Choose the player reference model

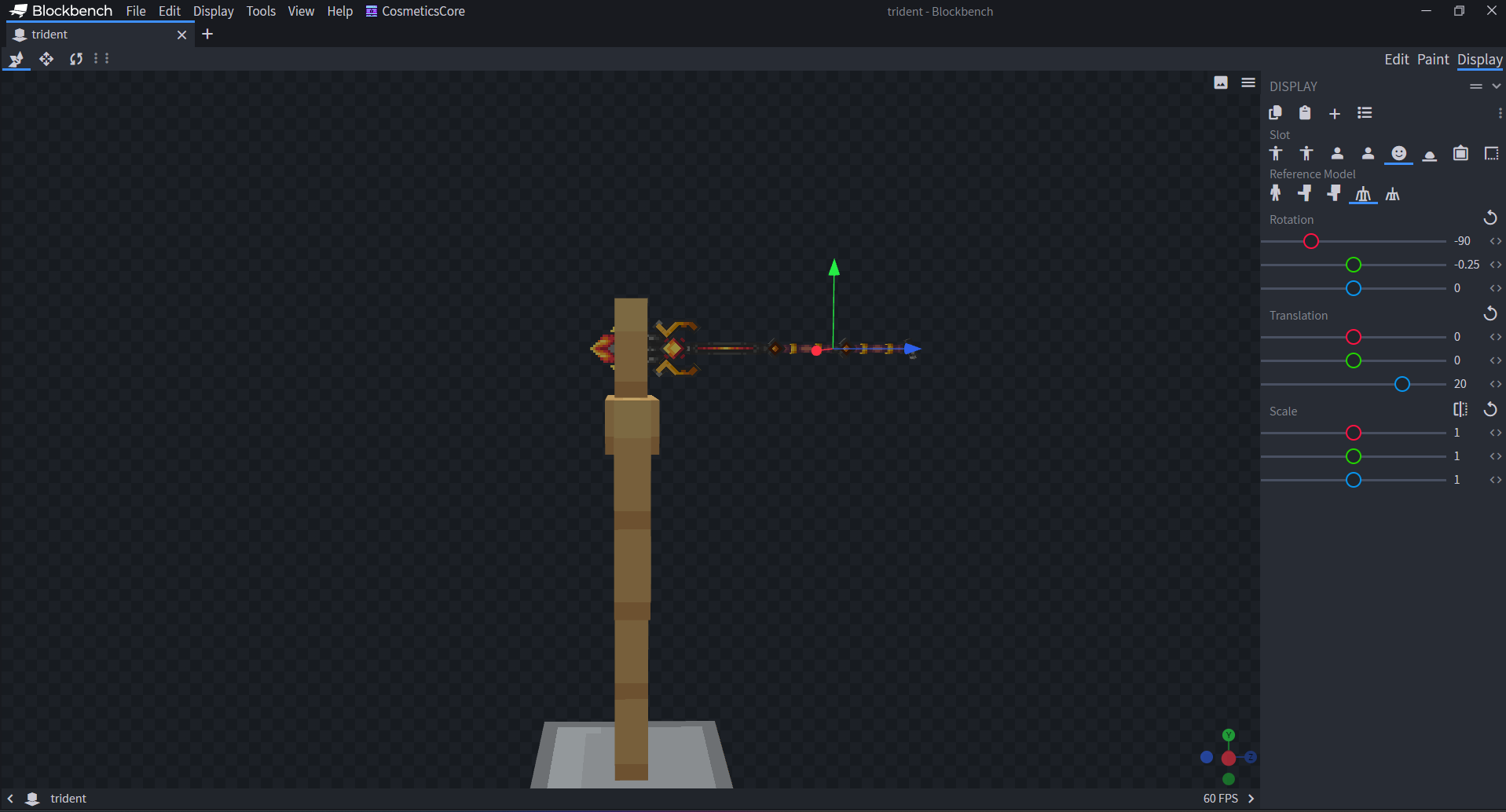[1276, 193]
